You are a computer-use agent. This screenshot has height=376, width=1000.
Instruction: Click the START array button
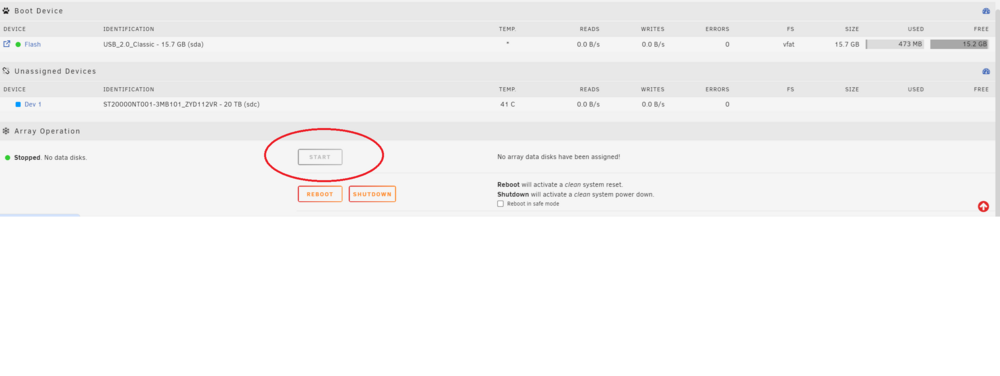click(x=320, y=157)
